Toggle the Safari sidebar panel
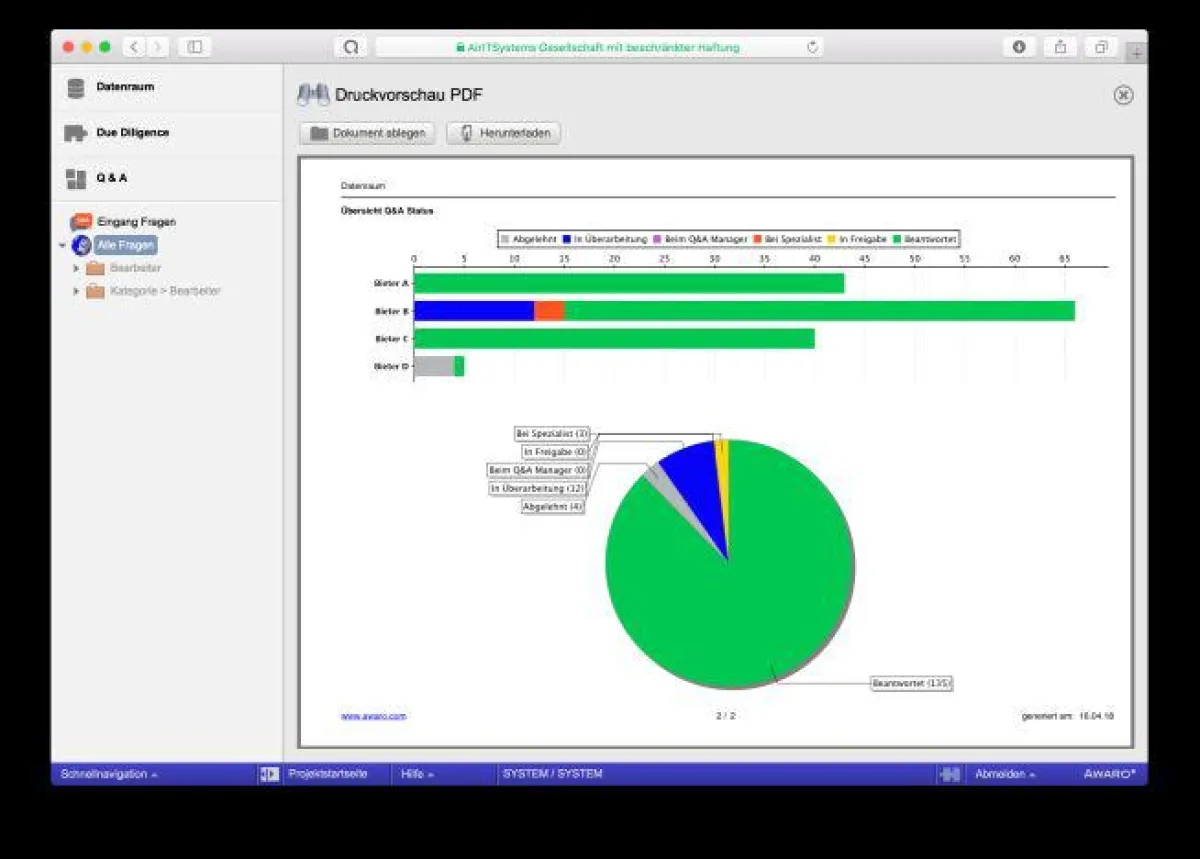 [x=195, y=47]
